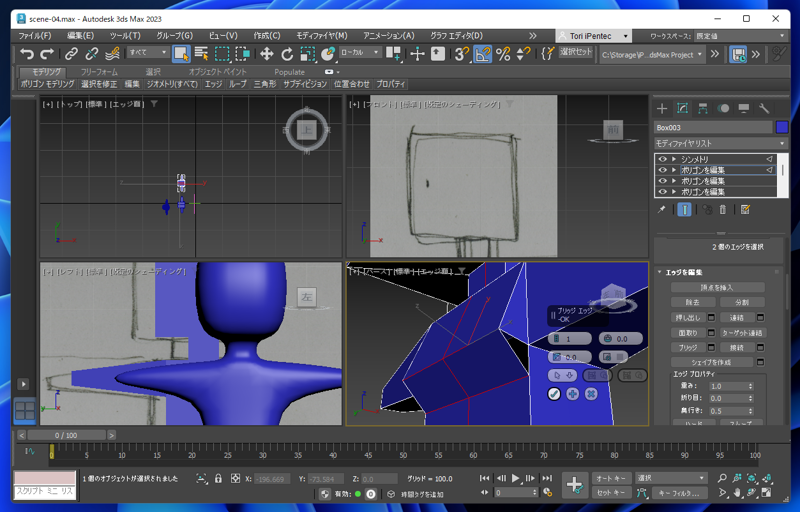This screenshot has height=512, width=800.
Task: Open the モディファイヤ(M) menu
Action: click(321, 36)
